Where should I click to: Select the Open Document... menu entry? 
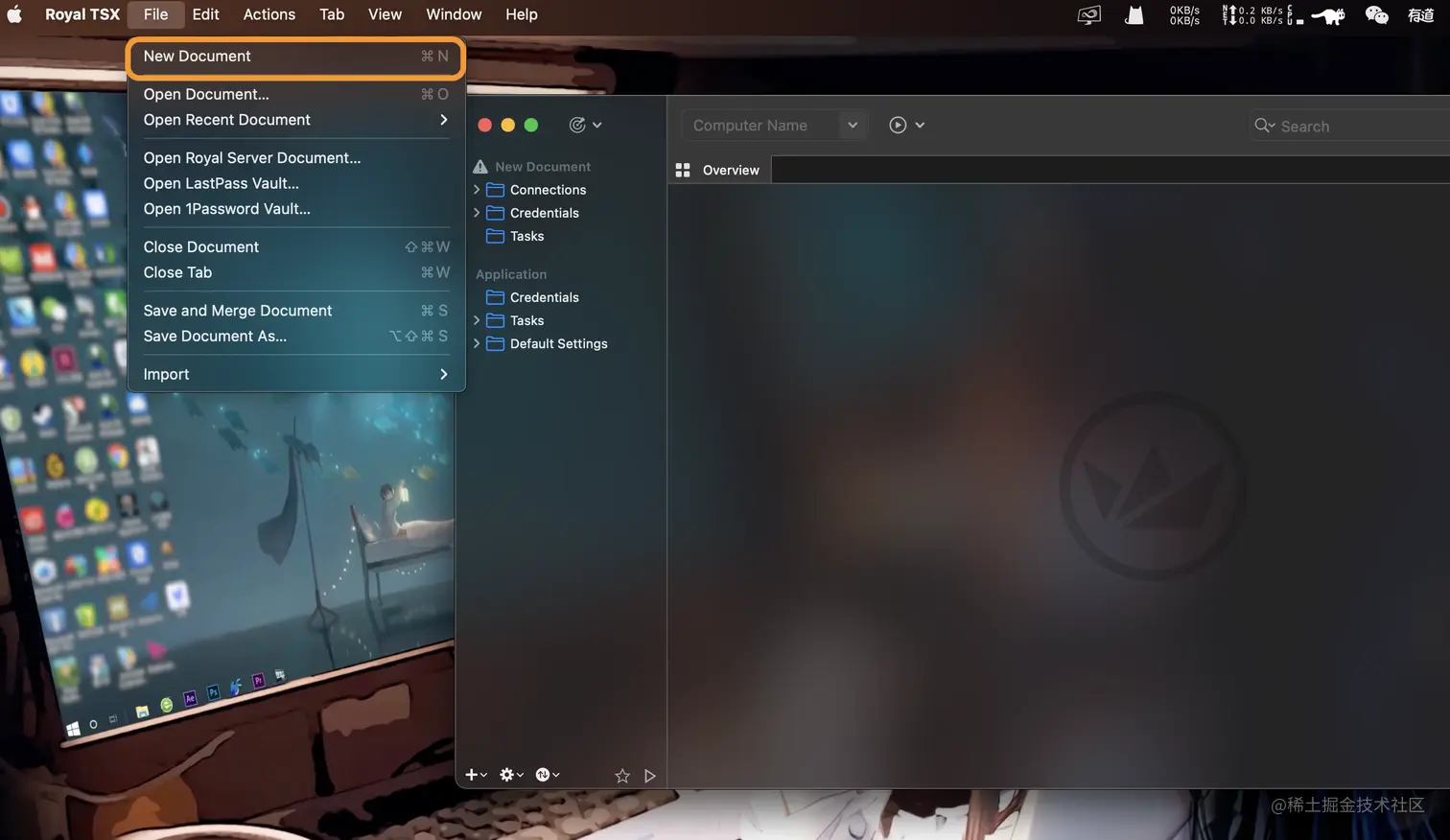point(295,94)
